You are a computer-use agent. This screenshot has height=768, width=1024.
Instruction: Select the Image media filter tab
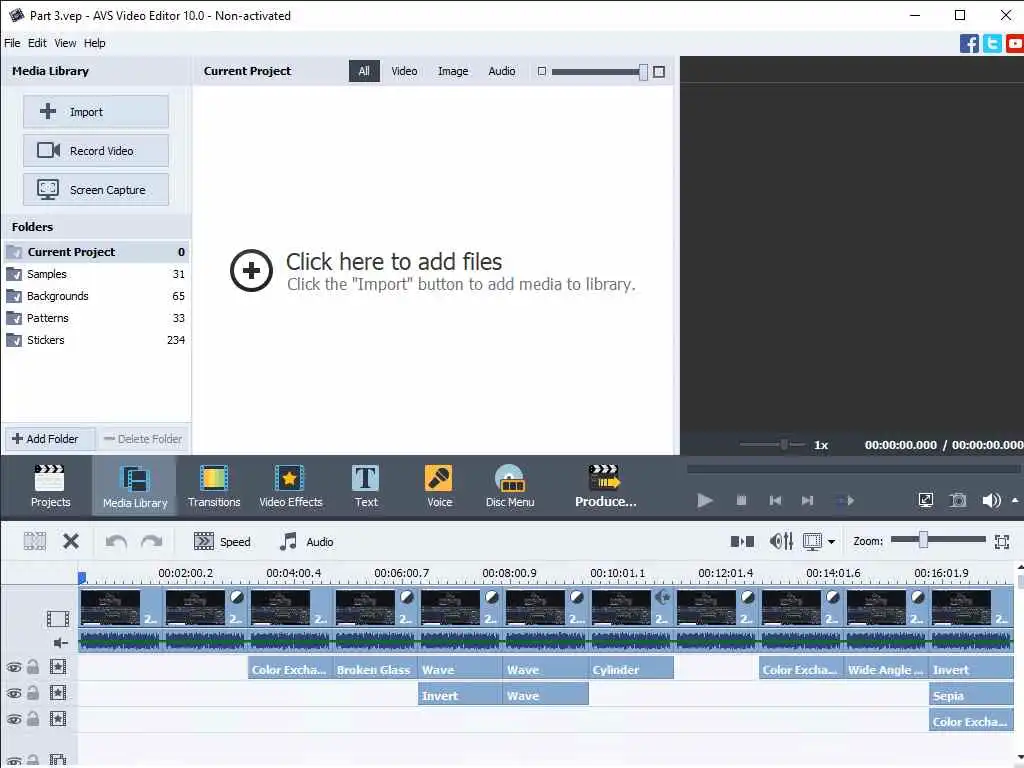[453, 71]
